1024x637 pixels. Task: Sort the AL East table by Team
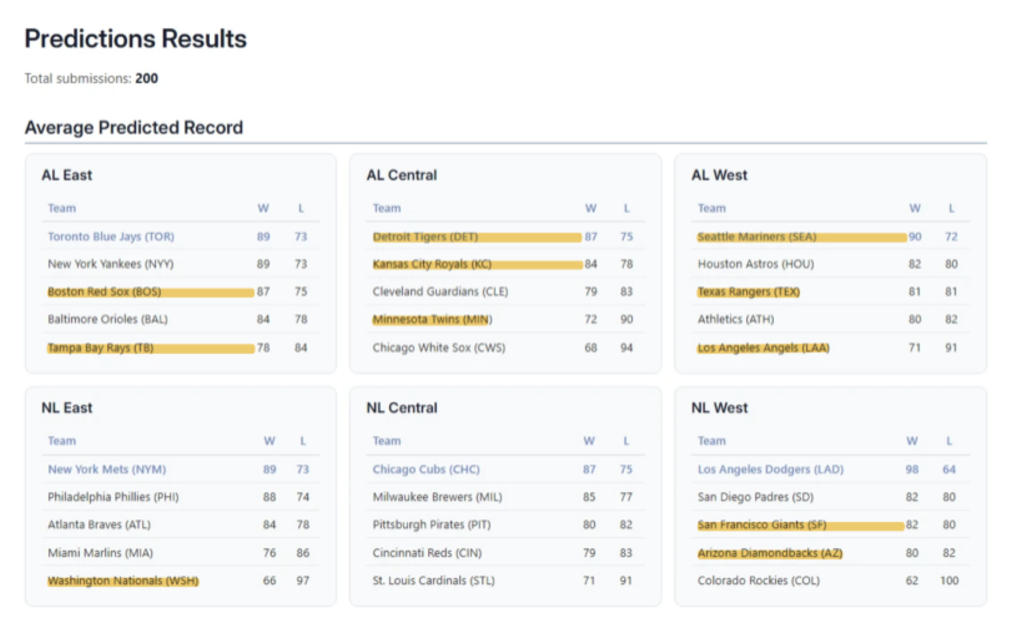coord(62,208)
